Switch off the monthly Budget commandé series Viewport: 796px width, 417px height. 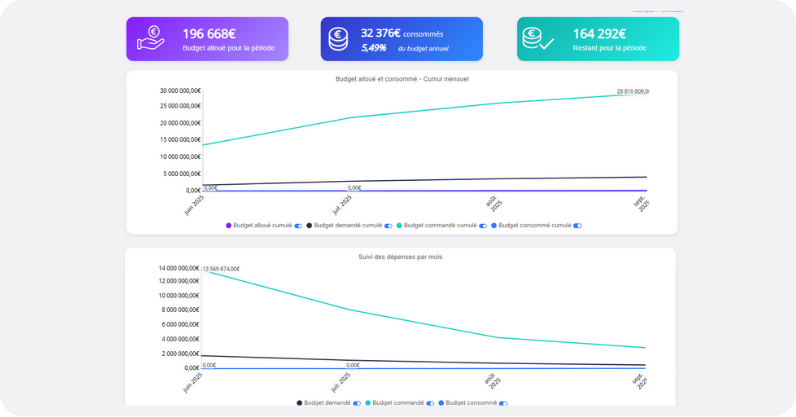430,403
